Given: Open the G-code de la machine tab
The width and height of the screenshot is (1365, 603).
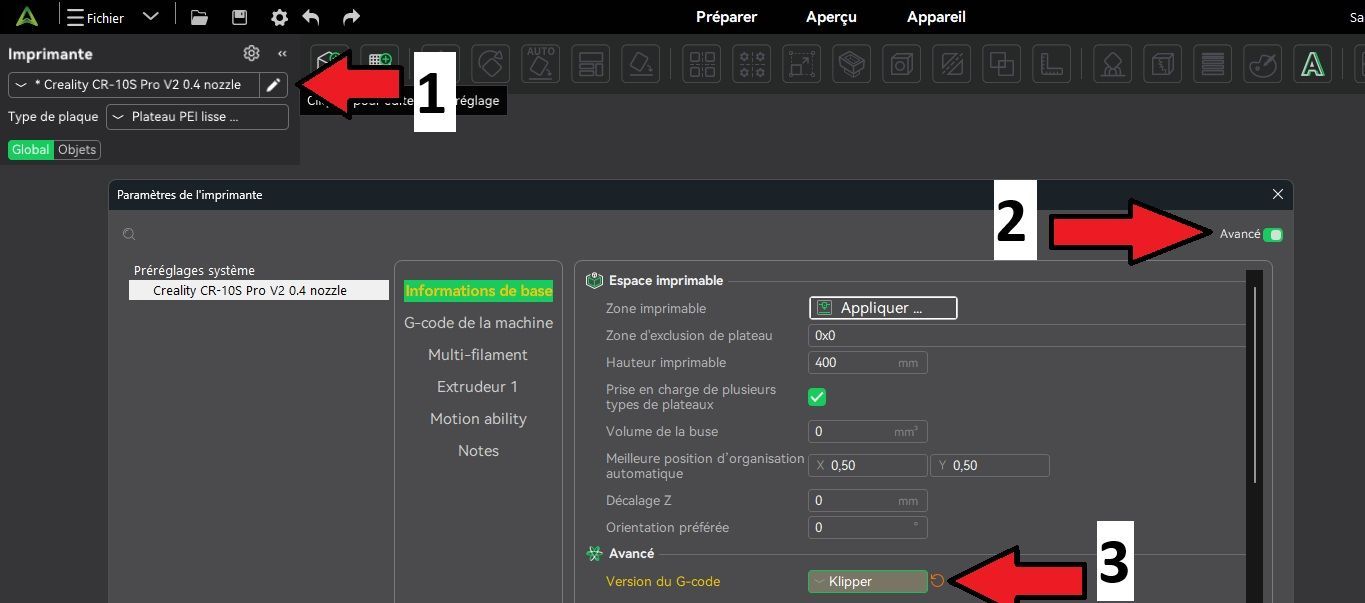Looking at the screenshot, I should pyautogui.click(x=478, y=323).
